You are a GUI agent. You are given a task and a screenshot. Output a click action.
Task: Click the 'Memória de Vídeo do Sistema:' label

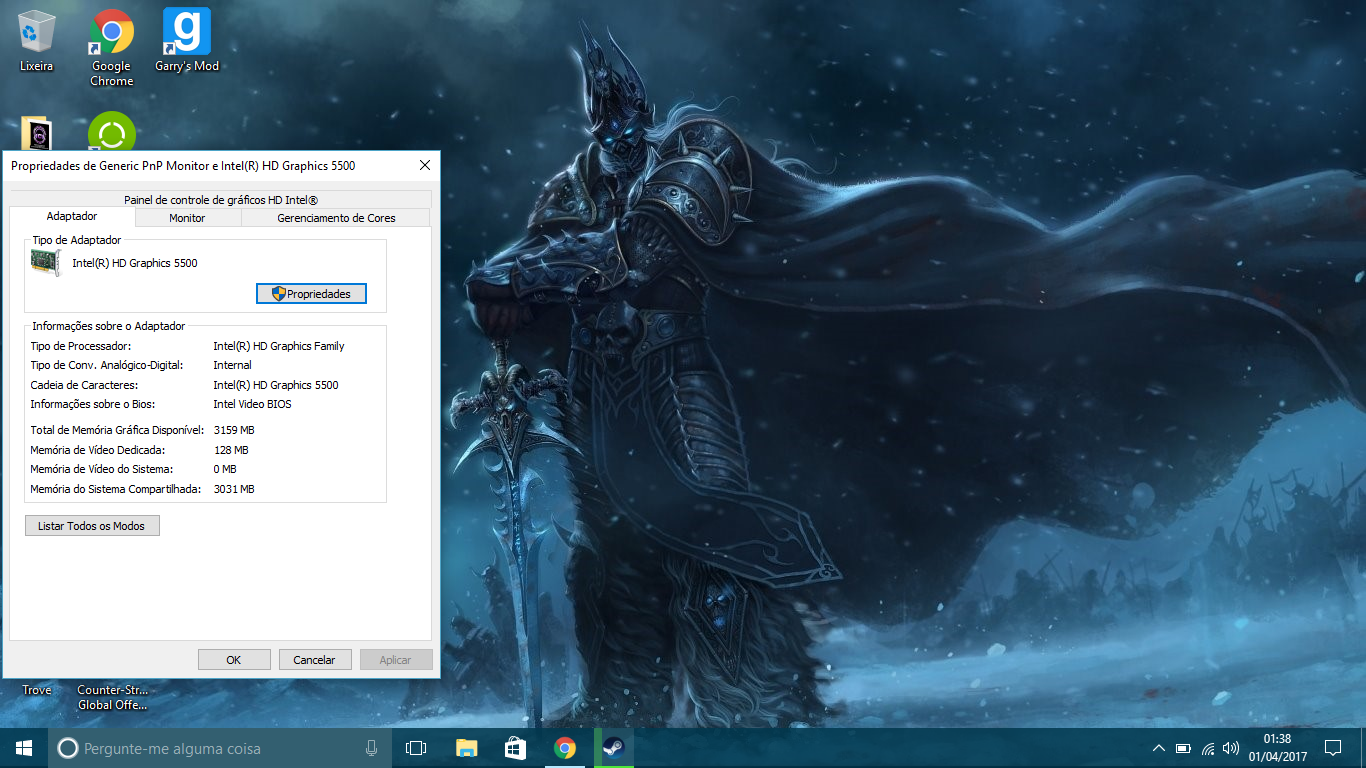pyautogui.click(x=102, y=469)
